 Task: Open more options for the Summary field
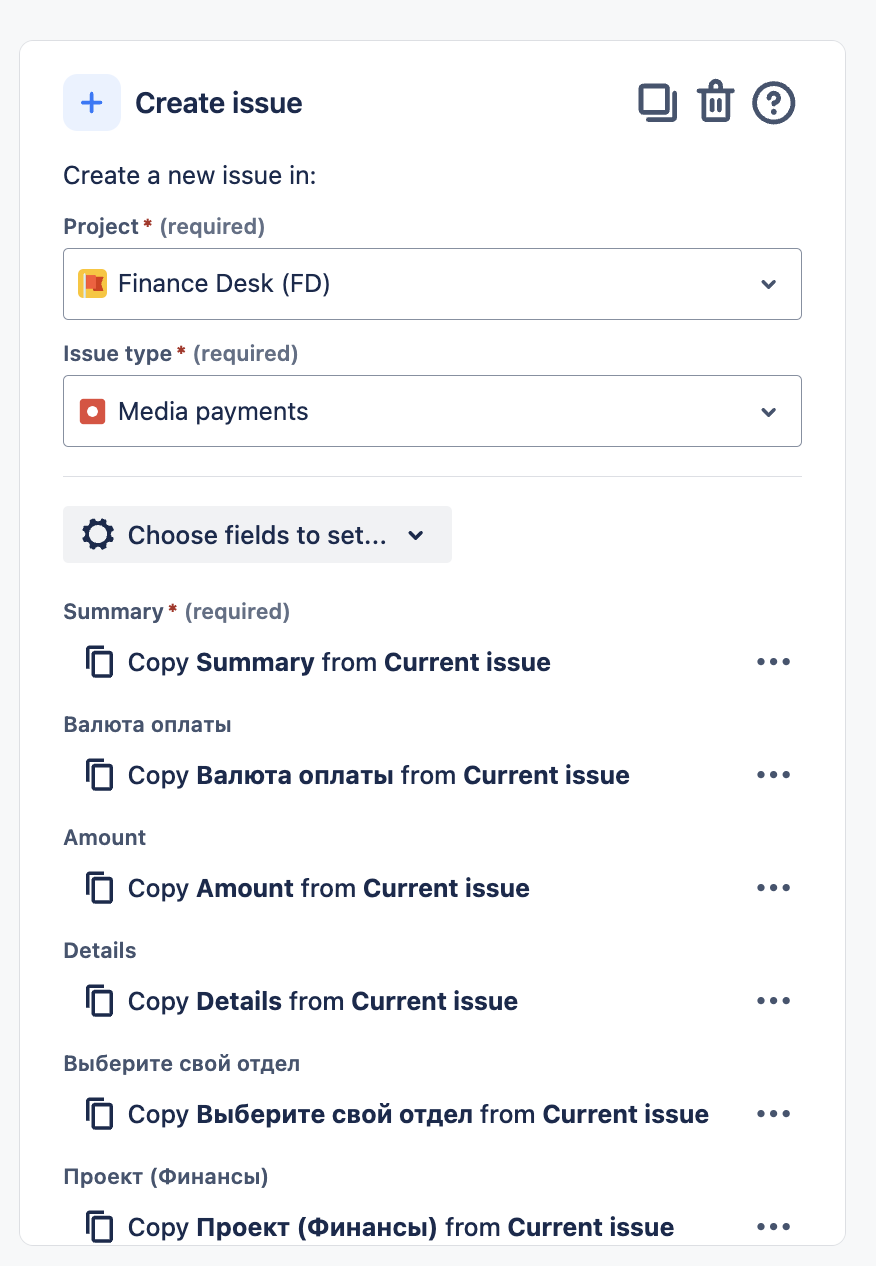tap(773, 662)
